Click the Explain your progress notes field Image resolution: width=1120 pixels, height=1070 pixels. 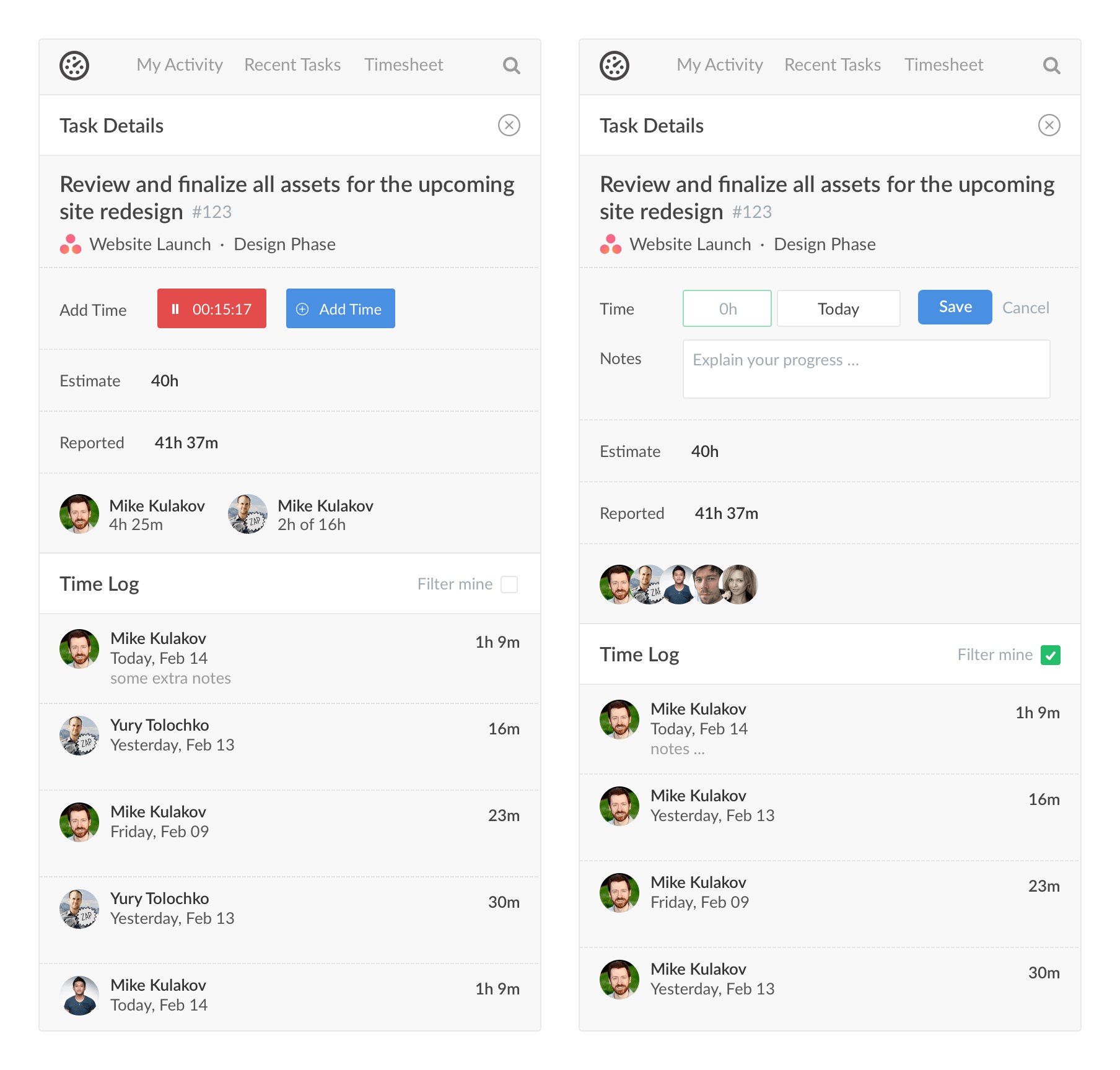tap(866, 369)
